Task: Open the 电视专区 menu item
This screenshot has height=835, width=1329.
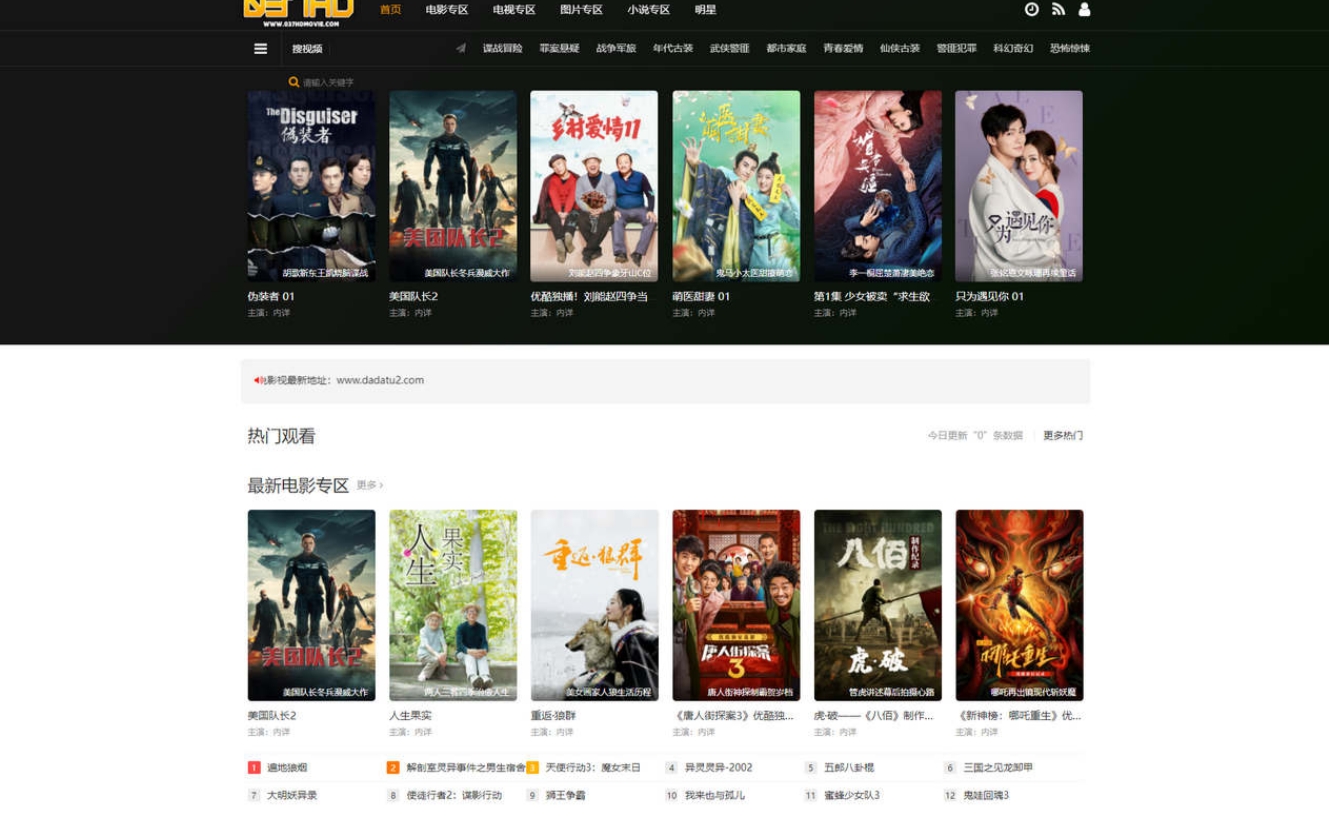Action: (x=514, y=10)
